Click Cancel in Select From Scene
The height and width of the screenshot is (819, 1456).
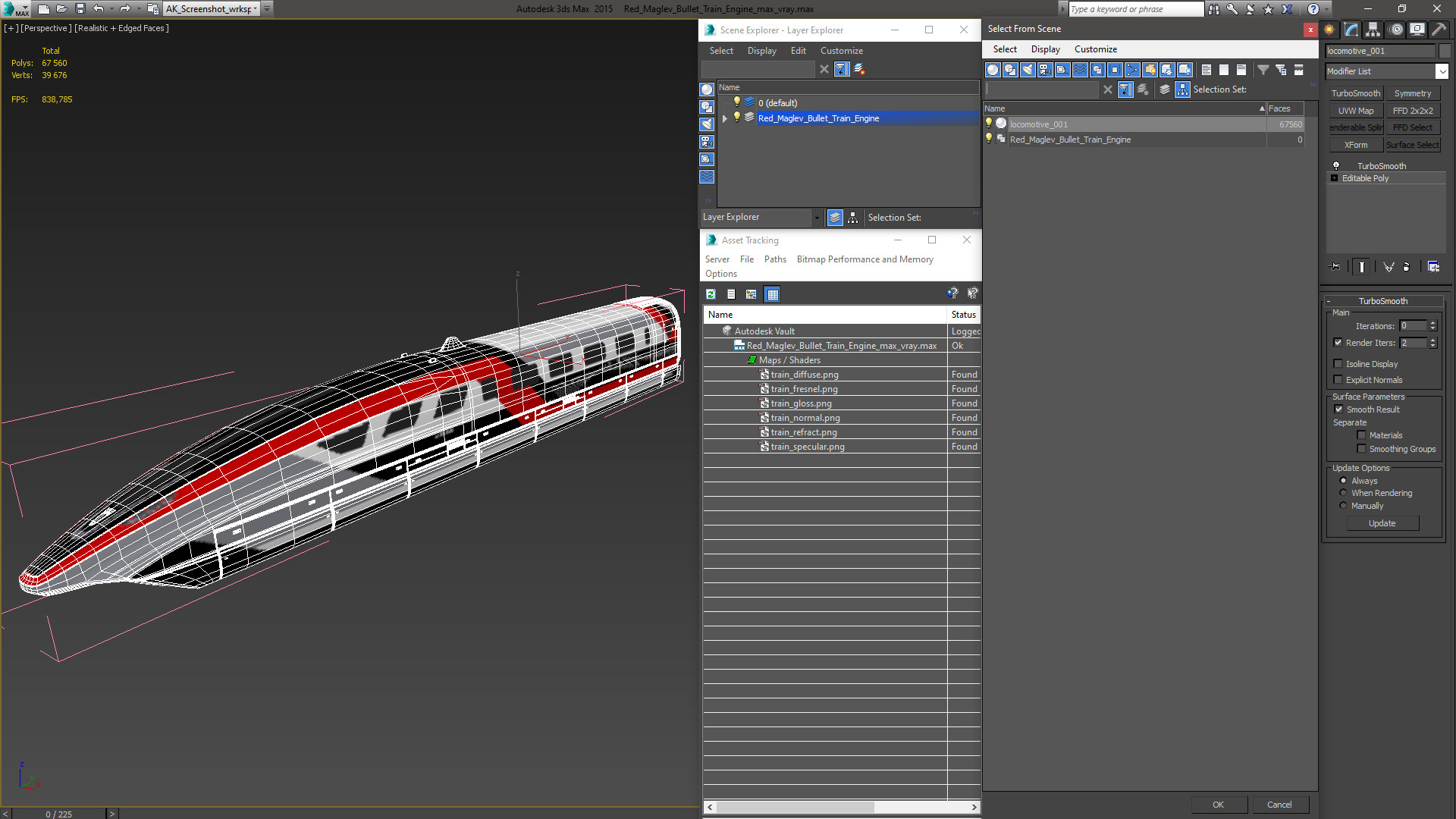pyautogui.click(x=1279, y=805)
